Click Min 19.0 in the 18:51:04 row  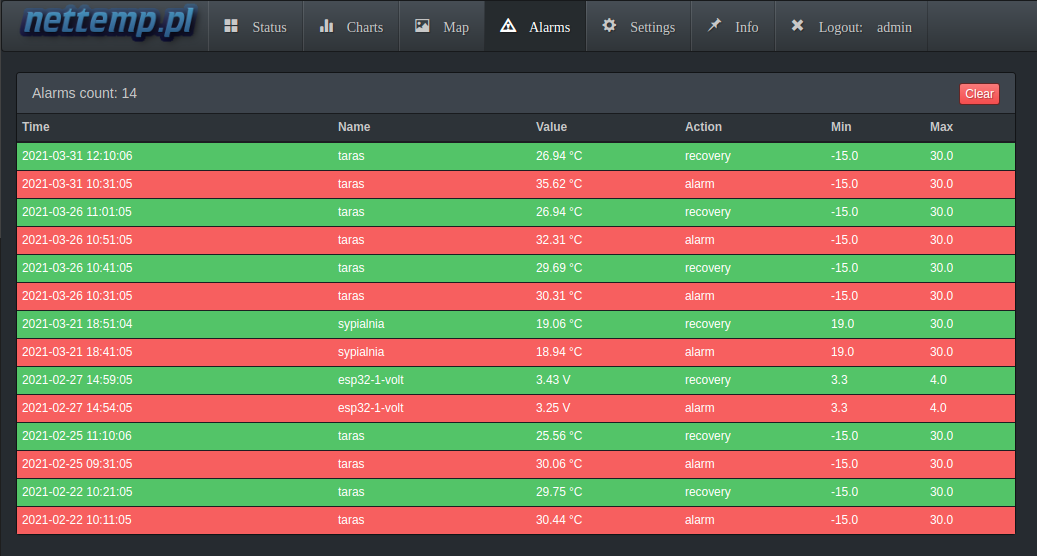click(843, 324)
